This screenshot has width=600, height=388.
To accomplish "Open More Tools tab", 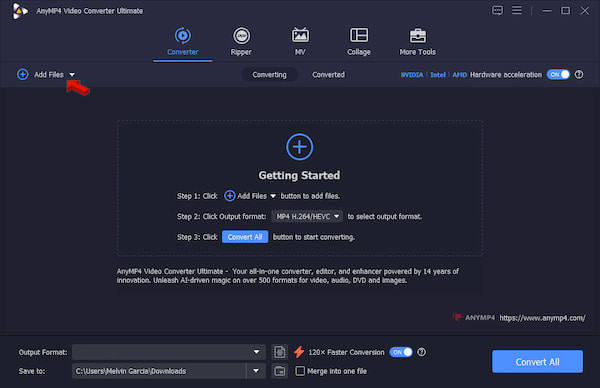I will point(417,42).
